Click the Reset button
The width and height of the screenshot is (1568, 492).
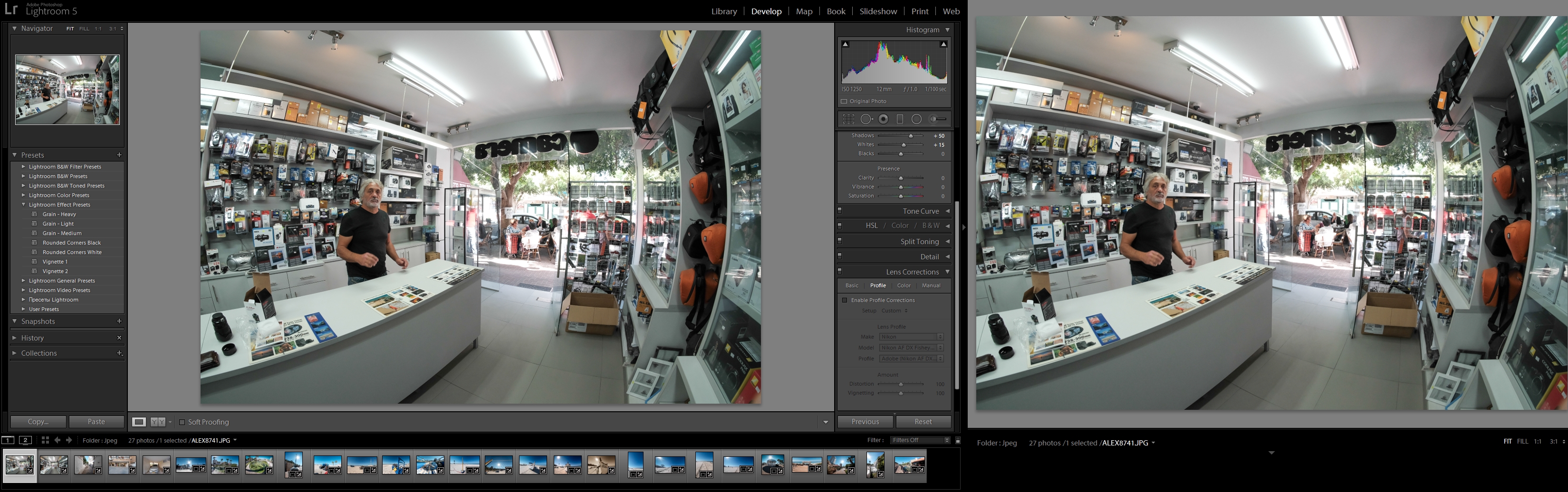[x=923, y=421]
